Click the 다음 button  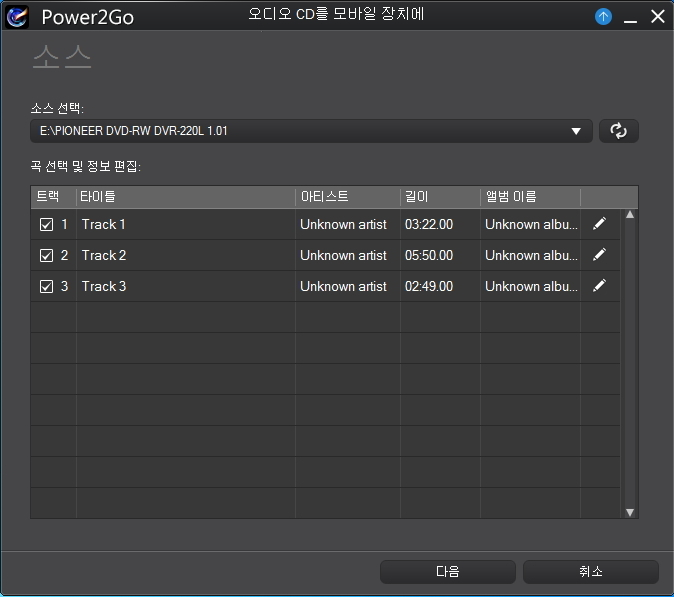(447, 571)
